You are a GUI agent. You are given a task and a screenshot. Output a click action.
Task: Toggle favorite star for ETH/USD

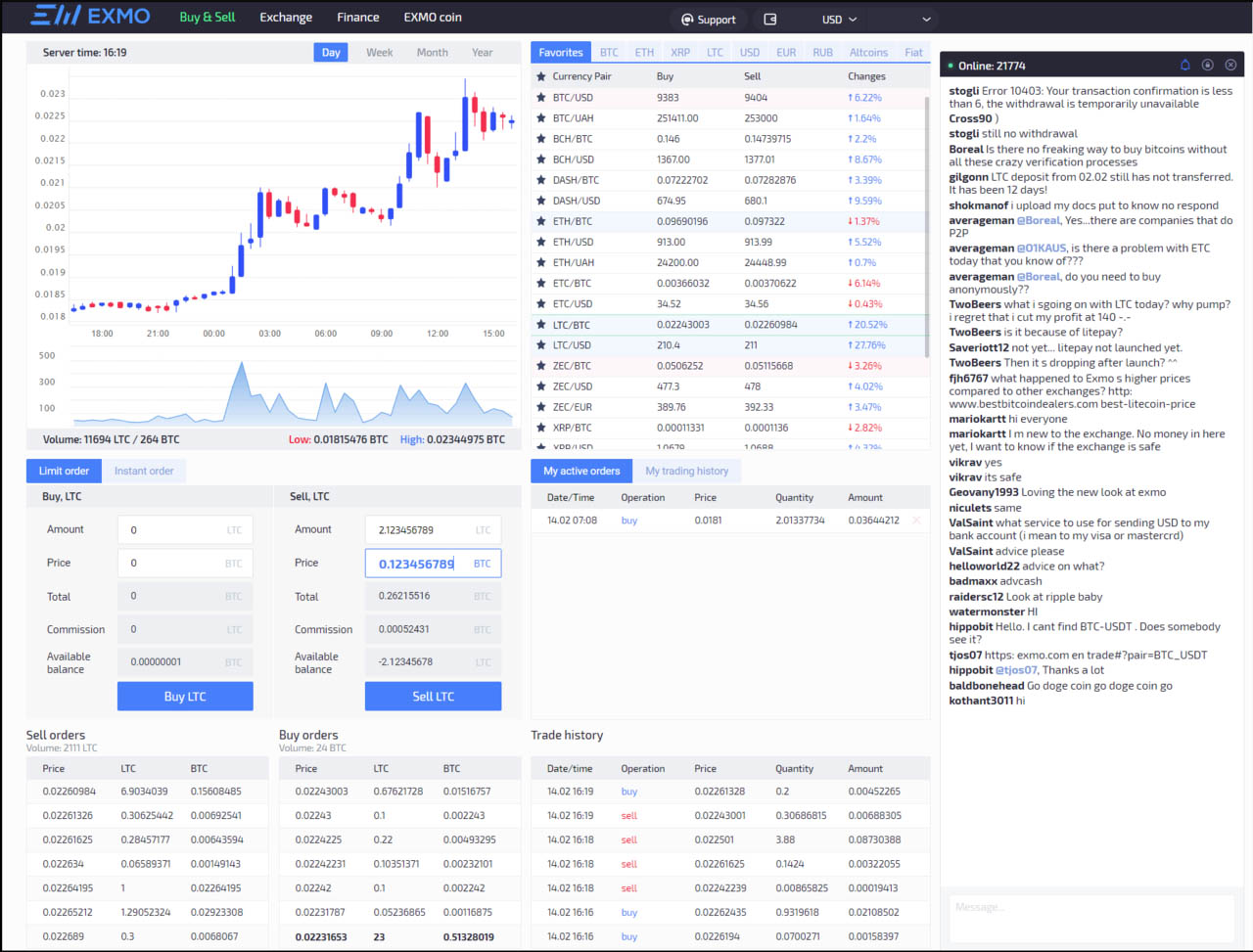click(x=540, y=242)
